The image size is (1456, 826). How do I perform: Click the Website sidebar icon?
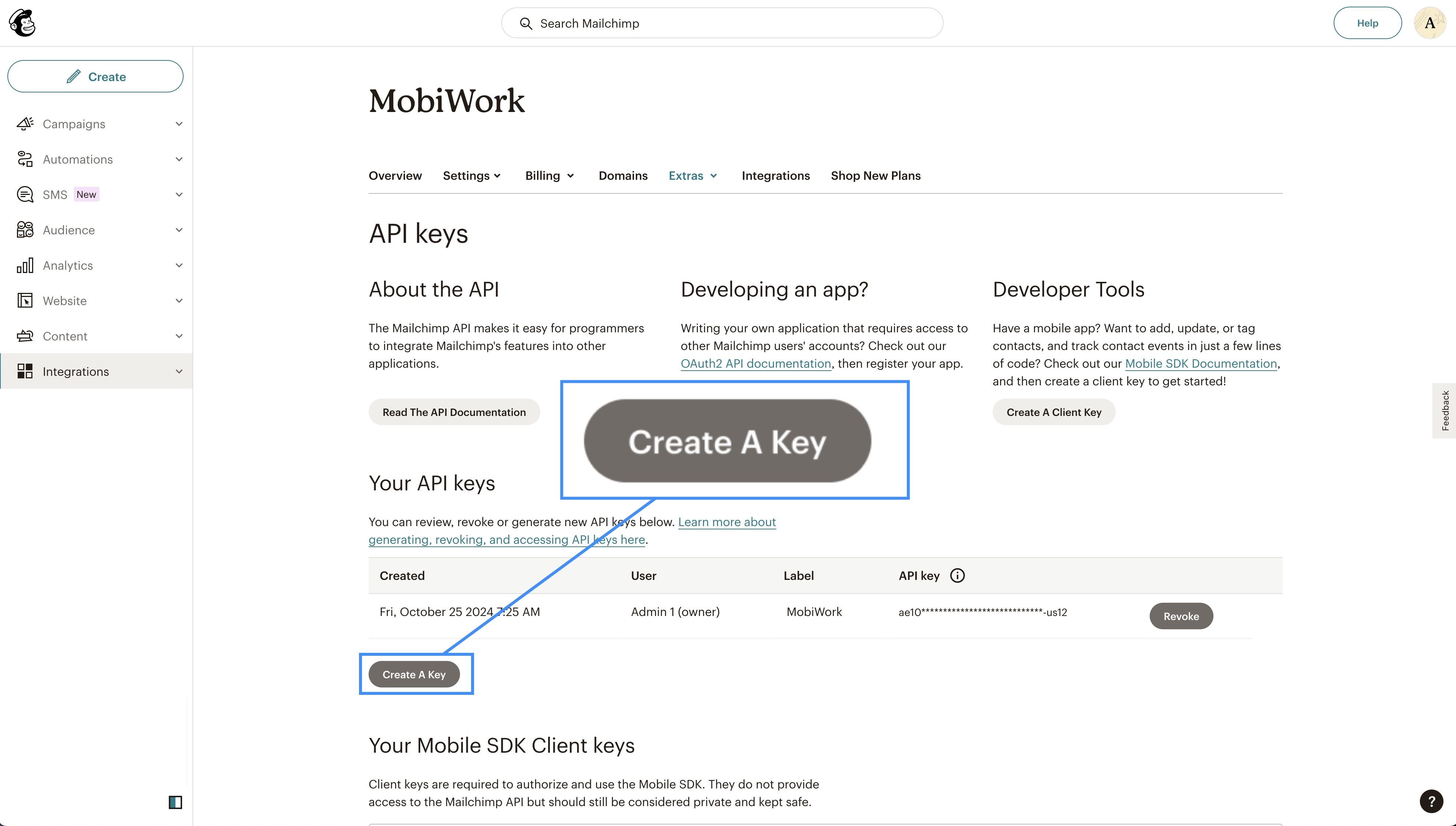pyautogui.click(x=25, y=301)
